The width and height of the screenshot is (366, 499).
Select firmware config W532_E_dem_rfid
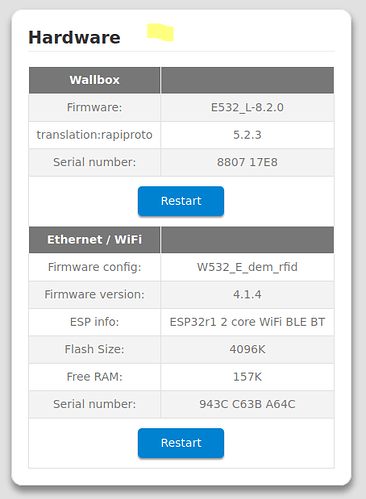click(247, 267)
